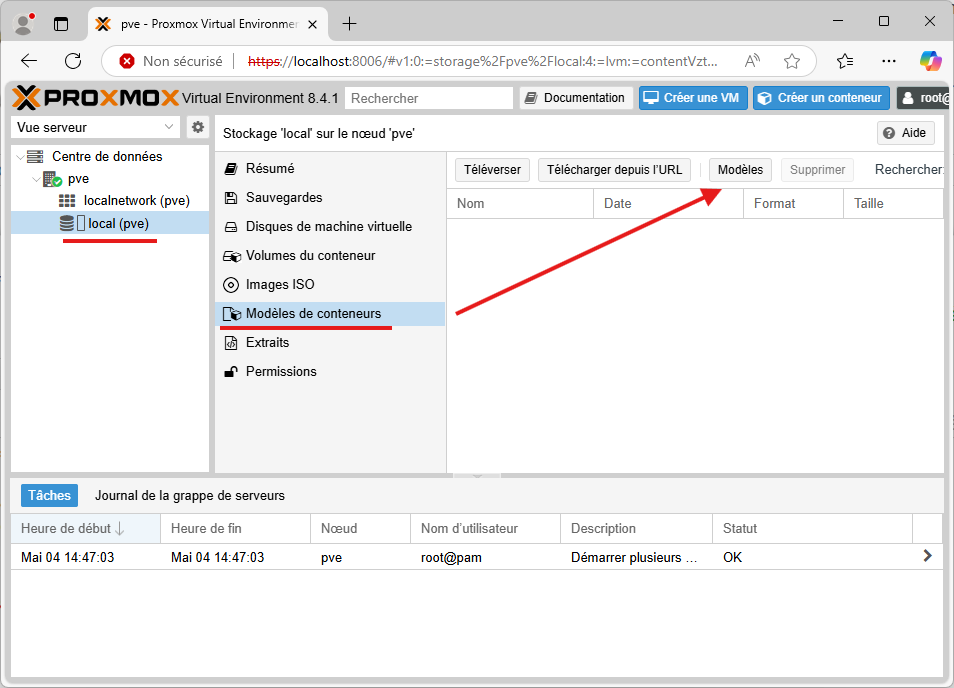Open the tab actions menu icon
Screen dimensions: 954x688
[x=61, y=24]
